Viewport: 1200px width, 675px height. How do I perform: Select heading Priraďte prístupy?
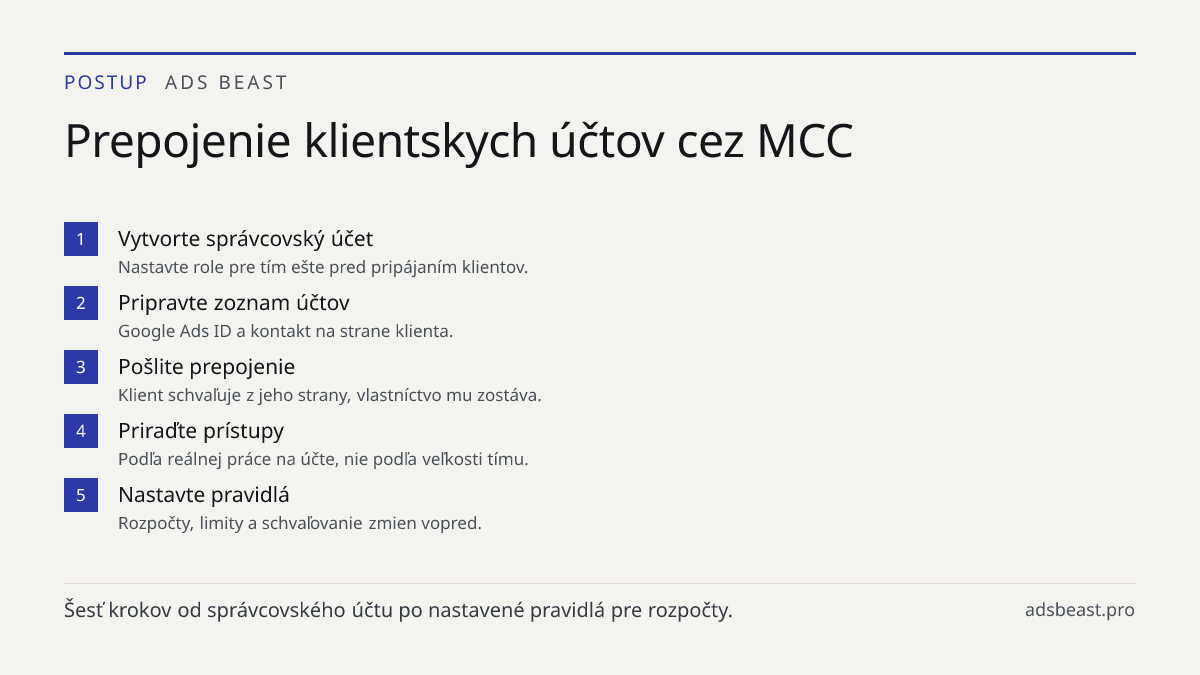pyautogui.click(x=201, y=430)
